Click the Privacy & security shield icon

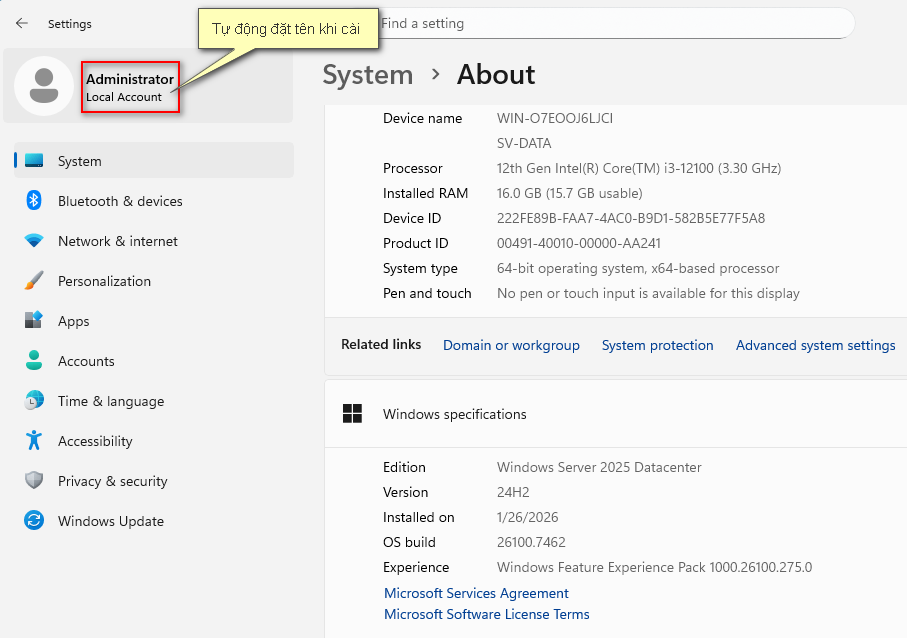pyautogui.click(x=34, y=480)
